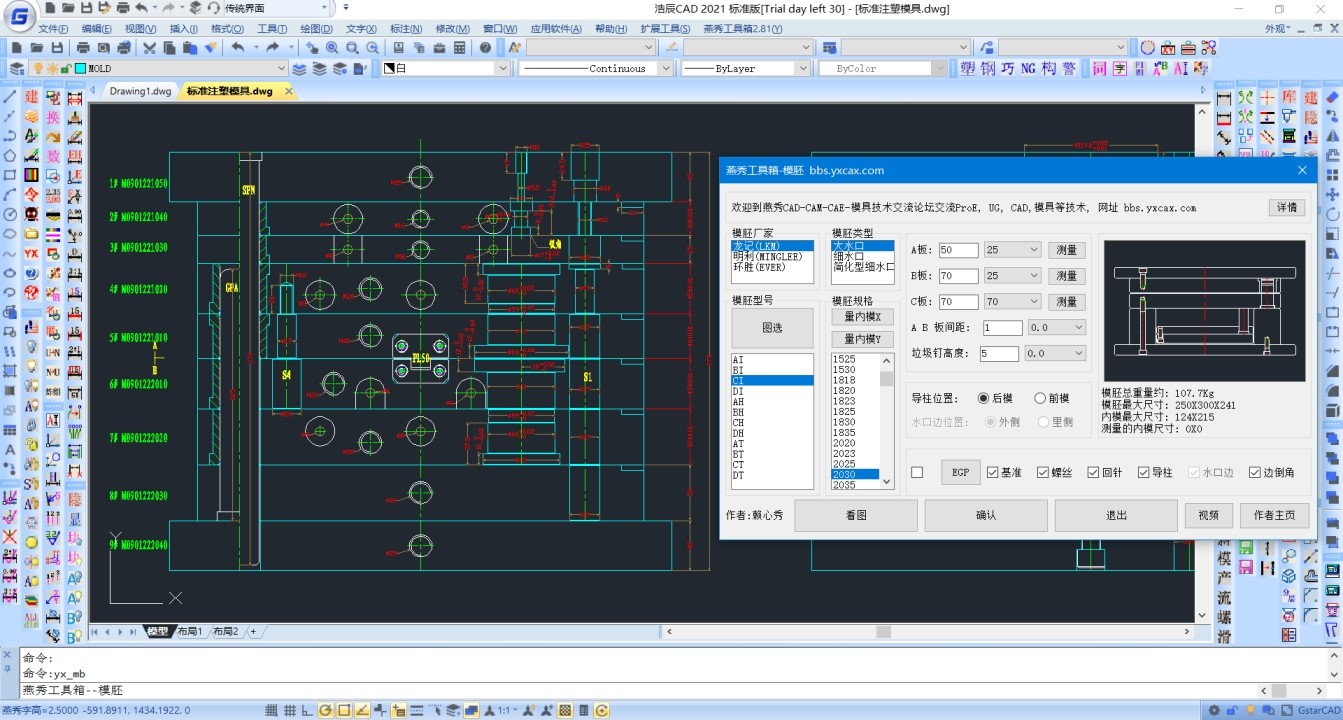Click the 量内模X button
This screenshot has width=1343, height=720.
862,317
